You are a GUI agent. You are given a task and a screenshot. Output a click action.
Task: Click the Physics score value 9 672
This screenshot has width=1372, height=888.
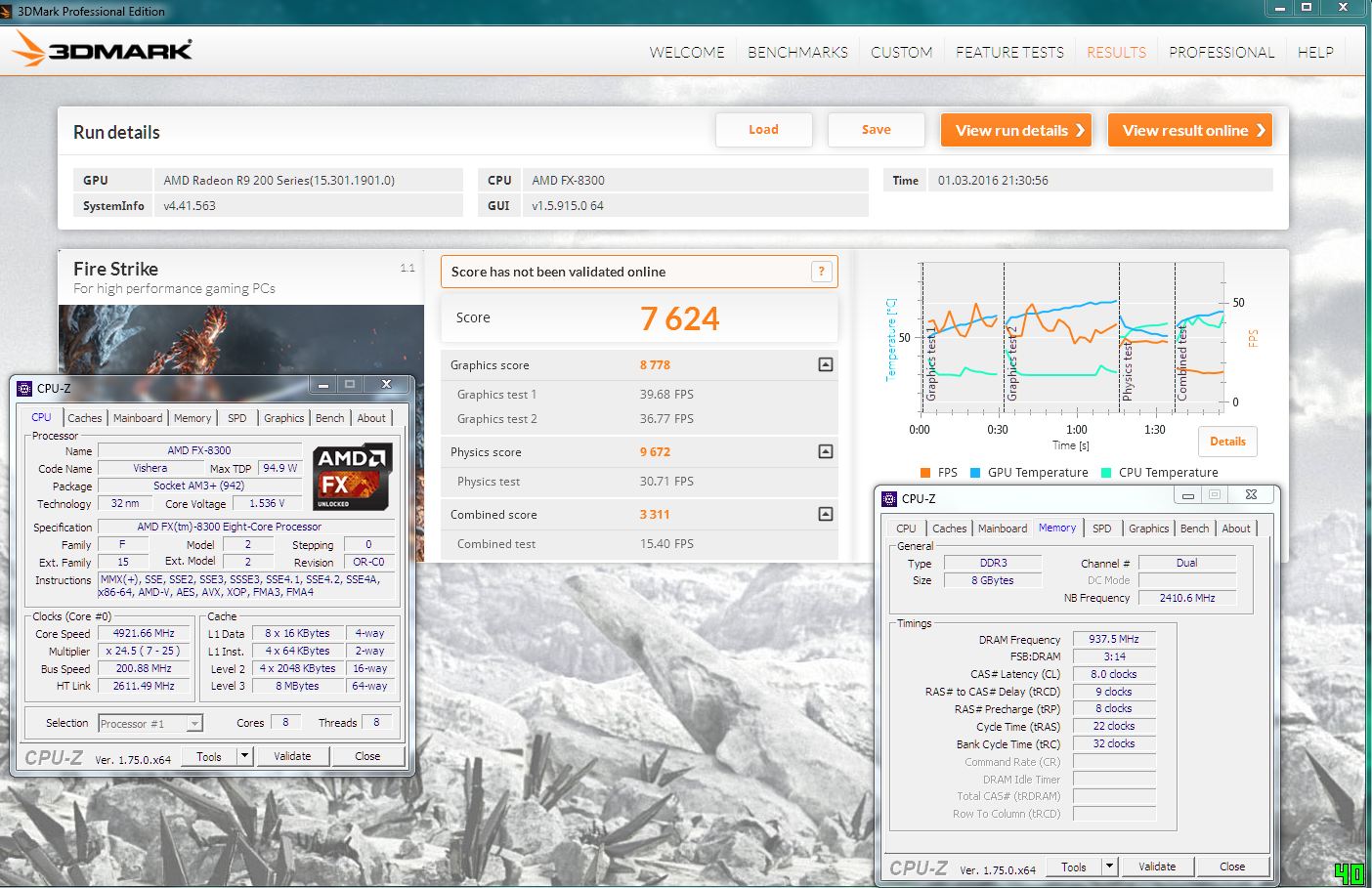[x=655, y=452]
